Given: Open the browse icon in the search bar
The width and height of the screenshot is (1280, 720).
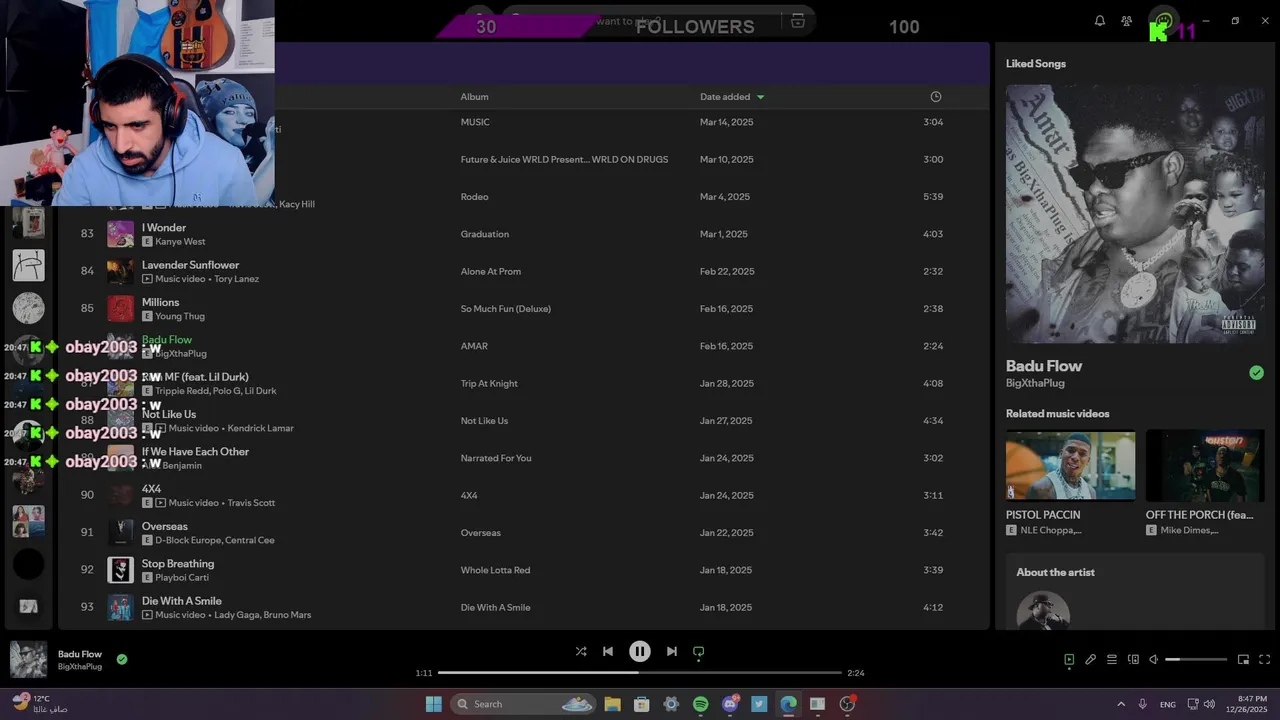Looking at the screenshot, I should (x=798, y=20).
